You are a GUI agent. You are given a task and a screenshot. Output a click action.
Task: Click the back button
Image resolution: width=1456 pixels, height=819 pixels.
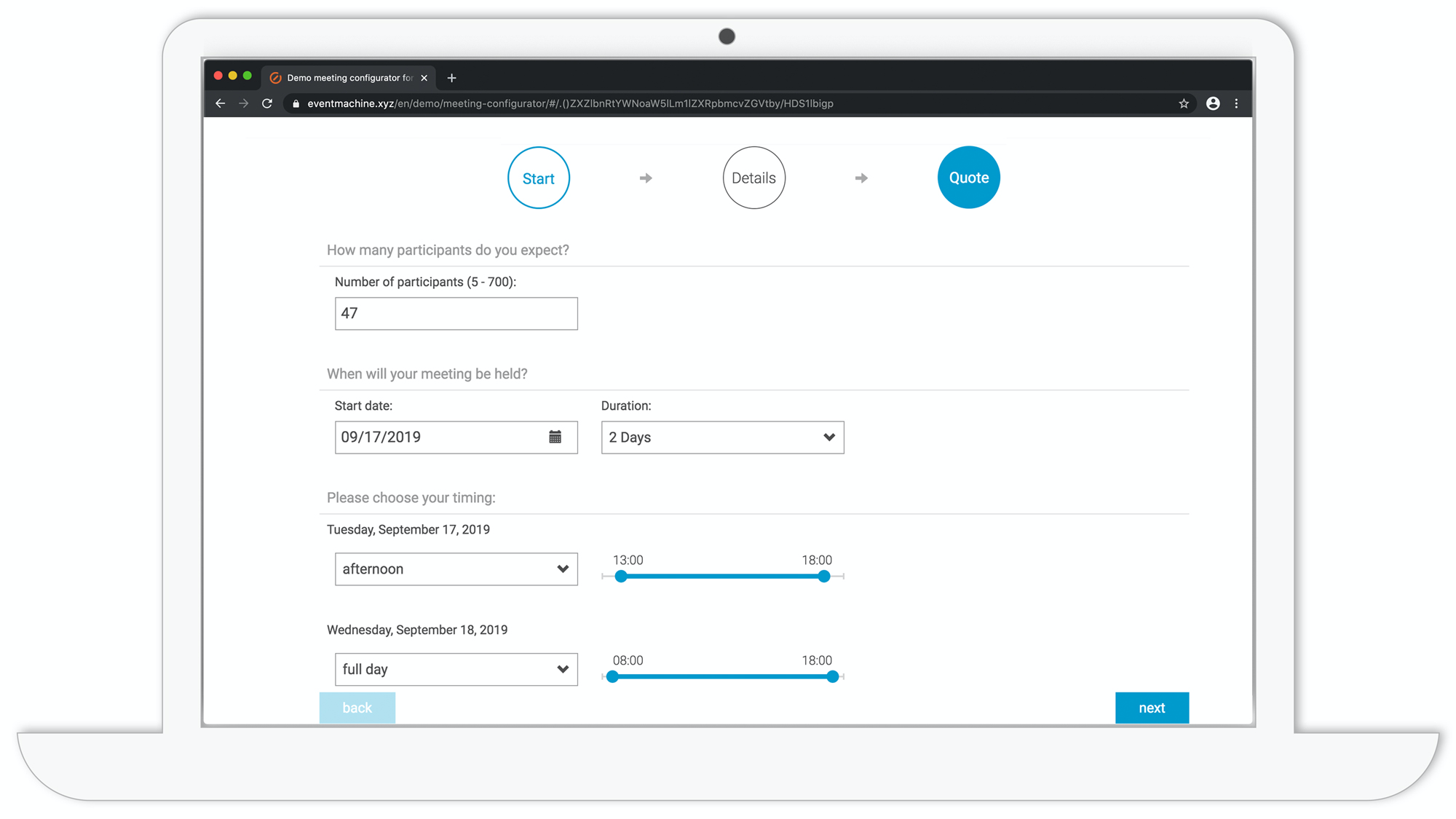(357, 707)
